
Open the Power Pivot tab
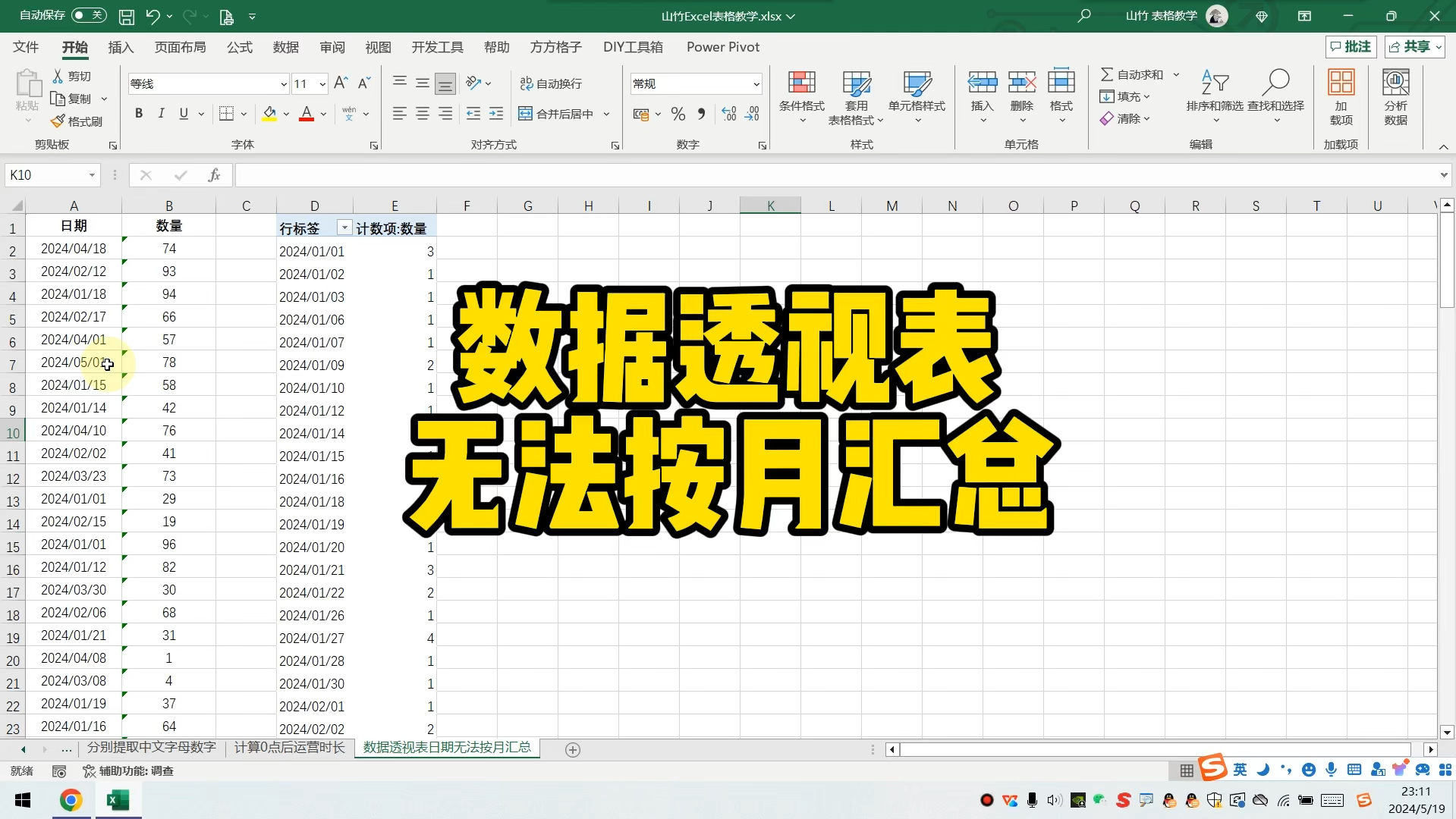722,47
